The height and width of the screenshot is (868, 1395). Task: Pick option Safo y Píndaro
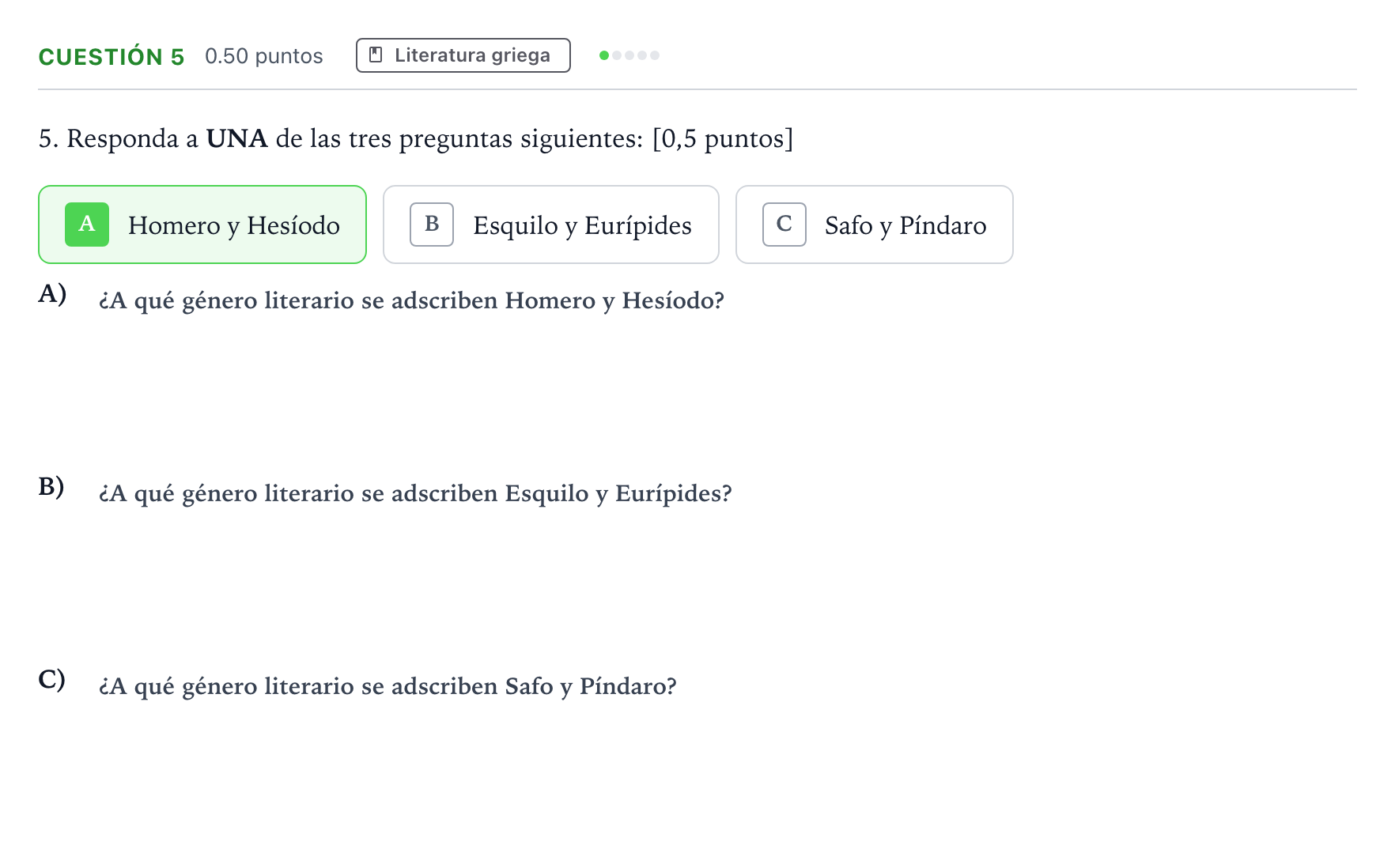pos(875,225)
